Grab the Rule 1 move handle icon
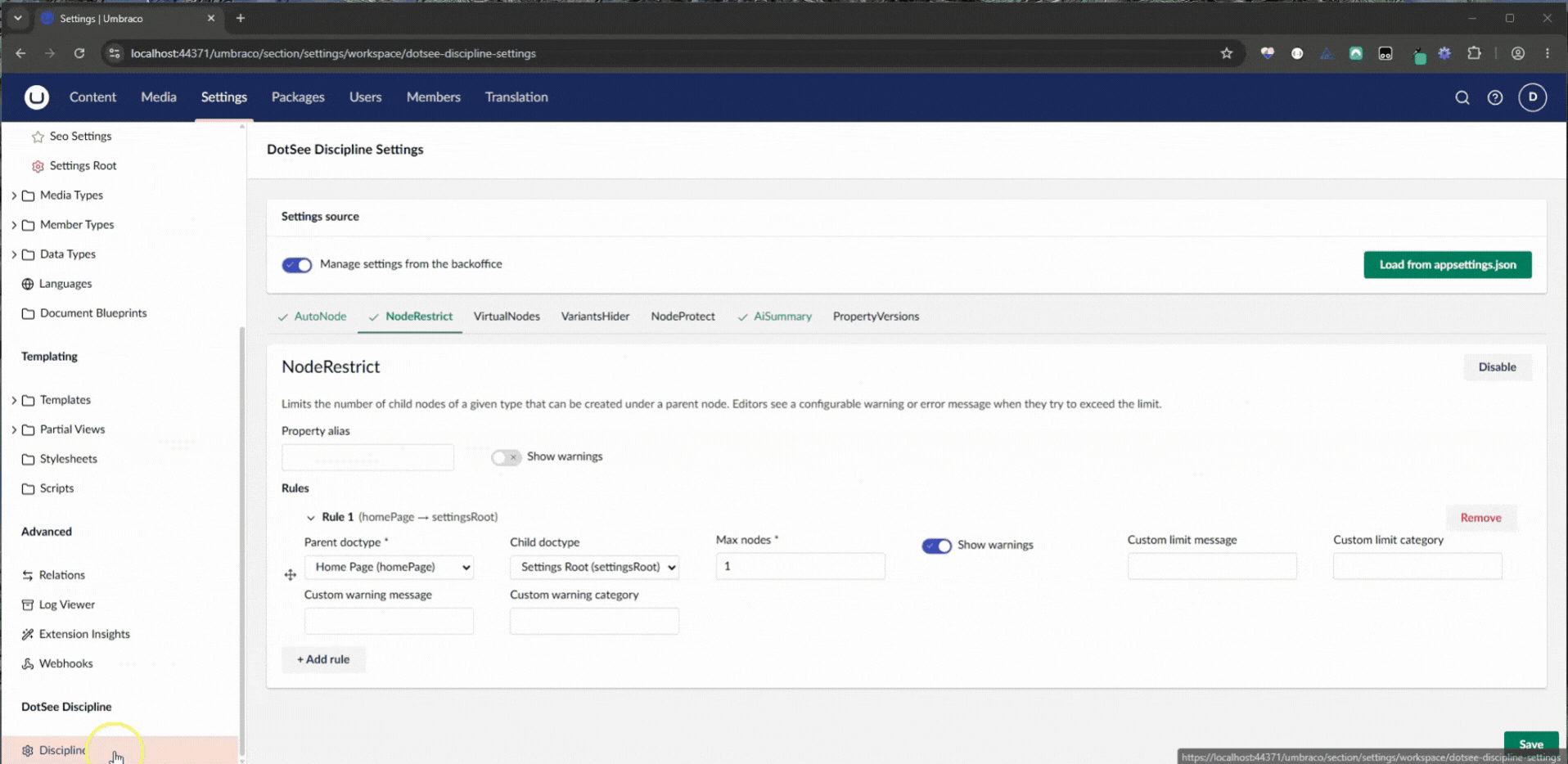Viewport: 1568px width, 764px height. (x=290, y=575)
